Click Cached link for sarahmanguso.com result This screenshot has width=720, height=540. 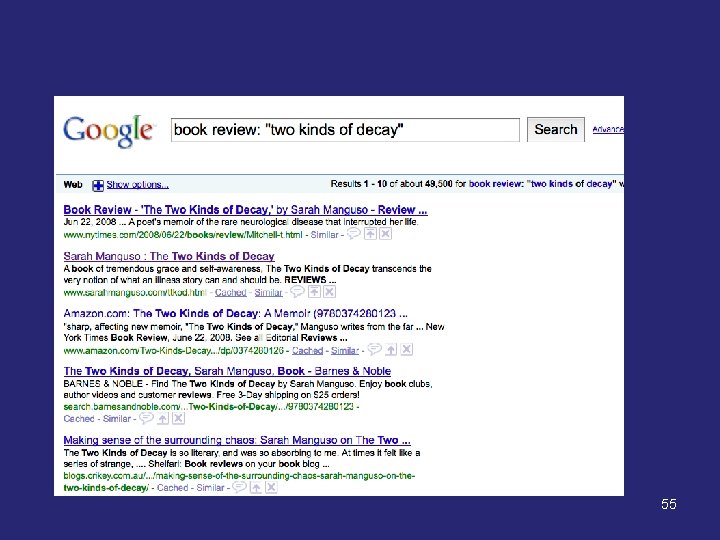pyautogui.click(x=231, y=292)
